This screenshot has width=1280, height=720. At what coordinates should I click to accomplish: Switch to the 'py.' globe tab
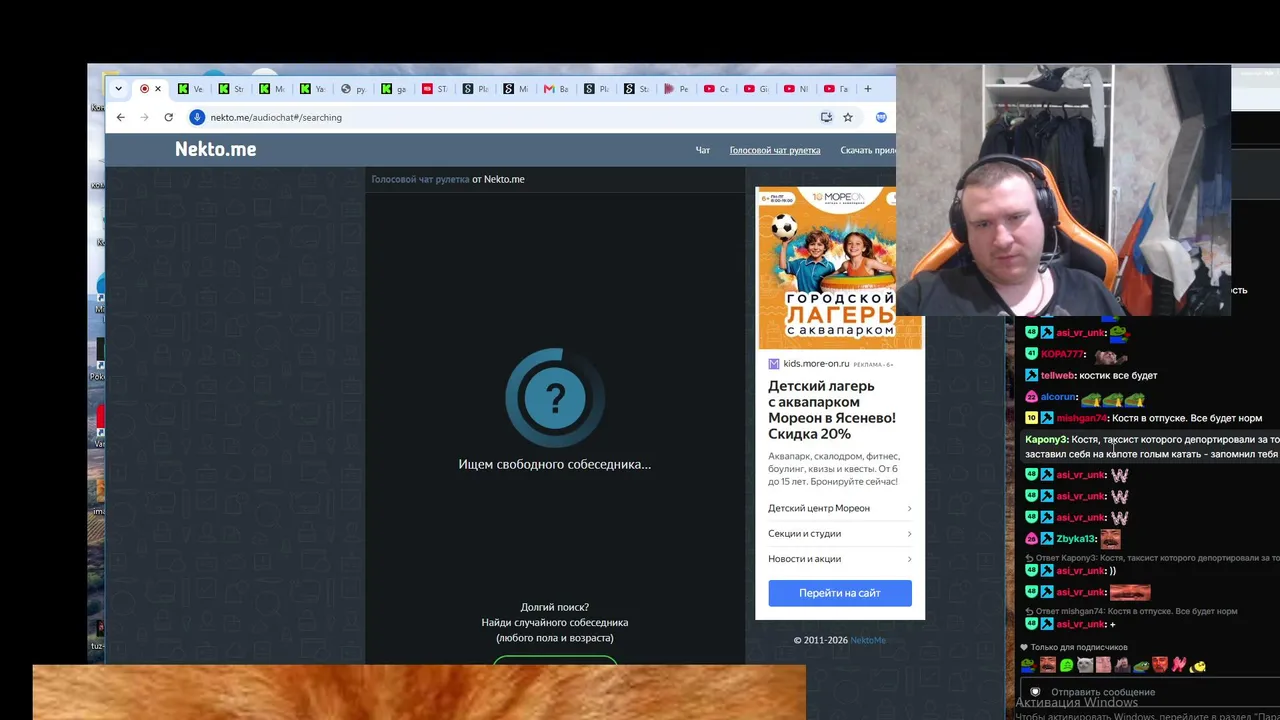point(353,89)
